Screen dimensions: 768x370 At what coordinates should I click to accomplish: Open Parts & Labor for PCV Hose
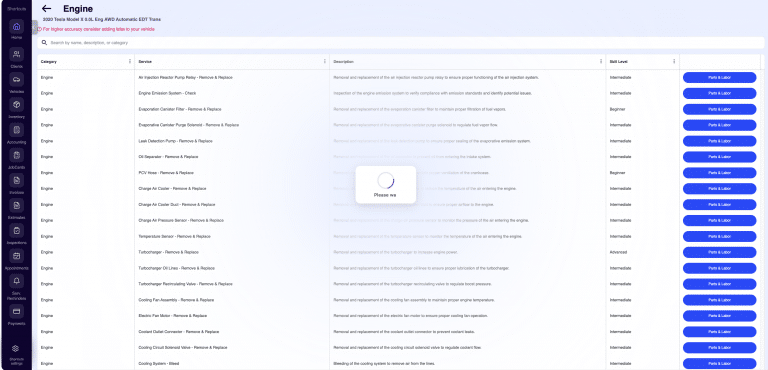pos(720,173)
